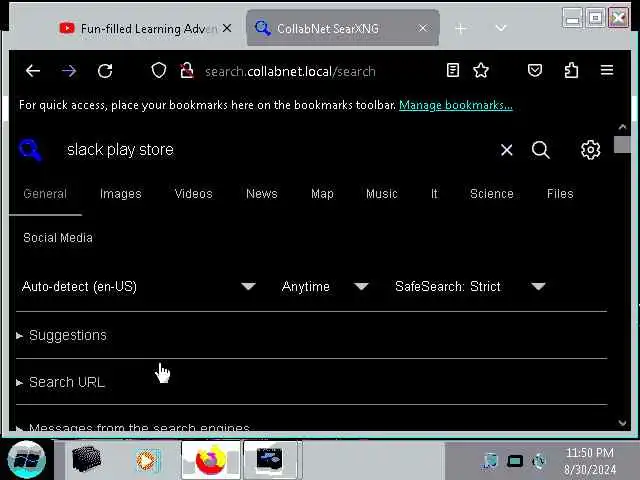This screenshot has height=480, width=640.
Task: Save the page to Pocket
Action: (x=535, y=70)
